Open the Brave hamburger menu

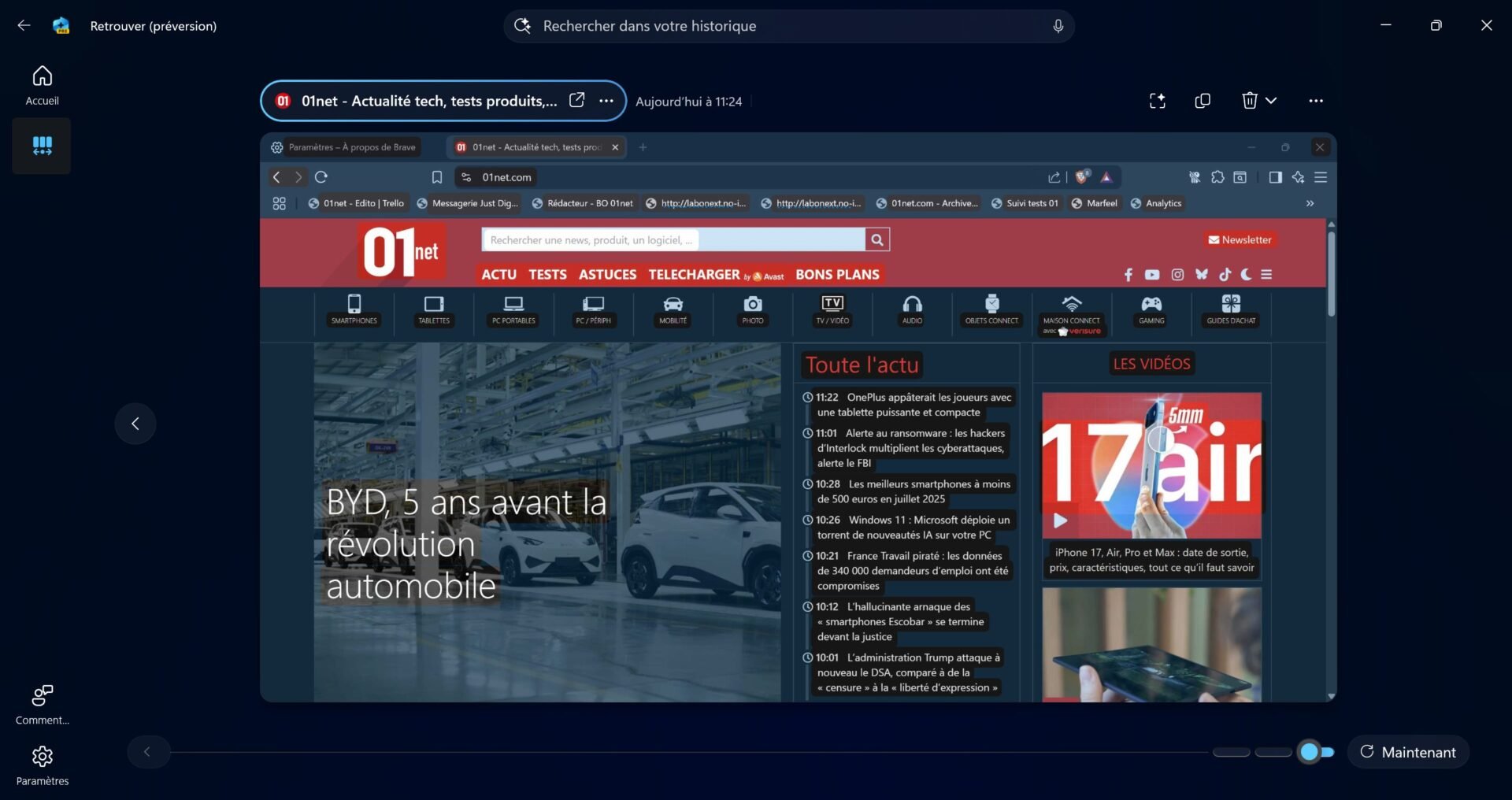(1321, 177)
